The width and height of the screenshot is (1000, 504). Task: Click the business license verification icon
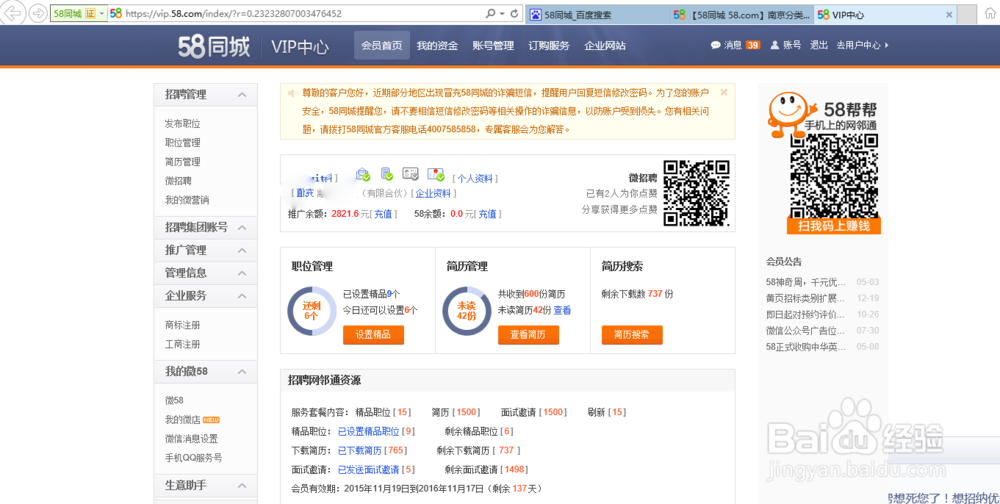coord(436,174)
